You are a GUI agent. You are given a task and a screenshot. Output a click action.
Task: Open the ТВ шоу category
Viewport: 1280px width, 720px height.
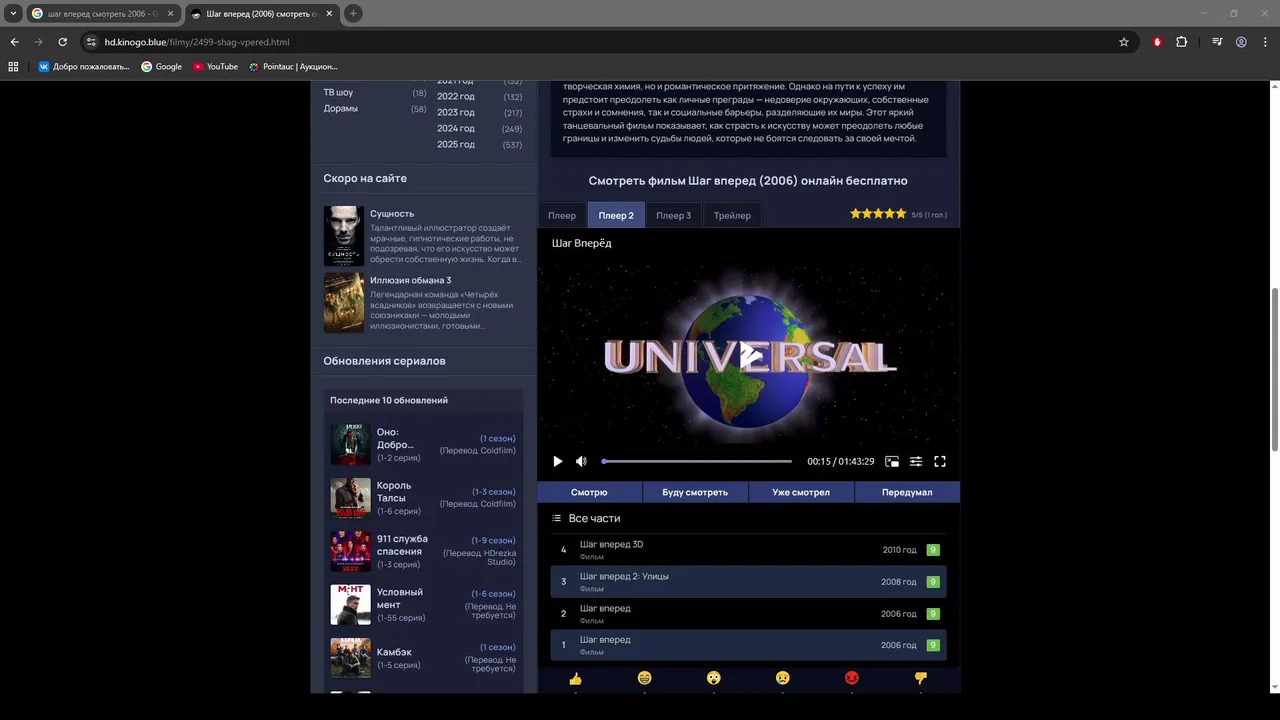(x=338, y=92)
